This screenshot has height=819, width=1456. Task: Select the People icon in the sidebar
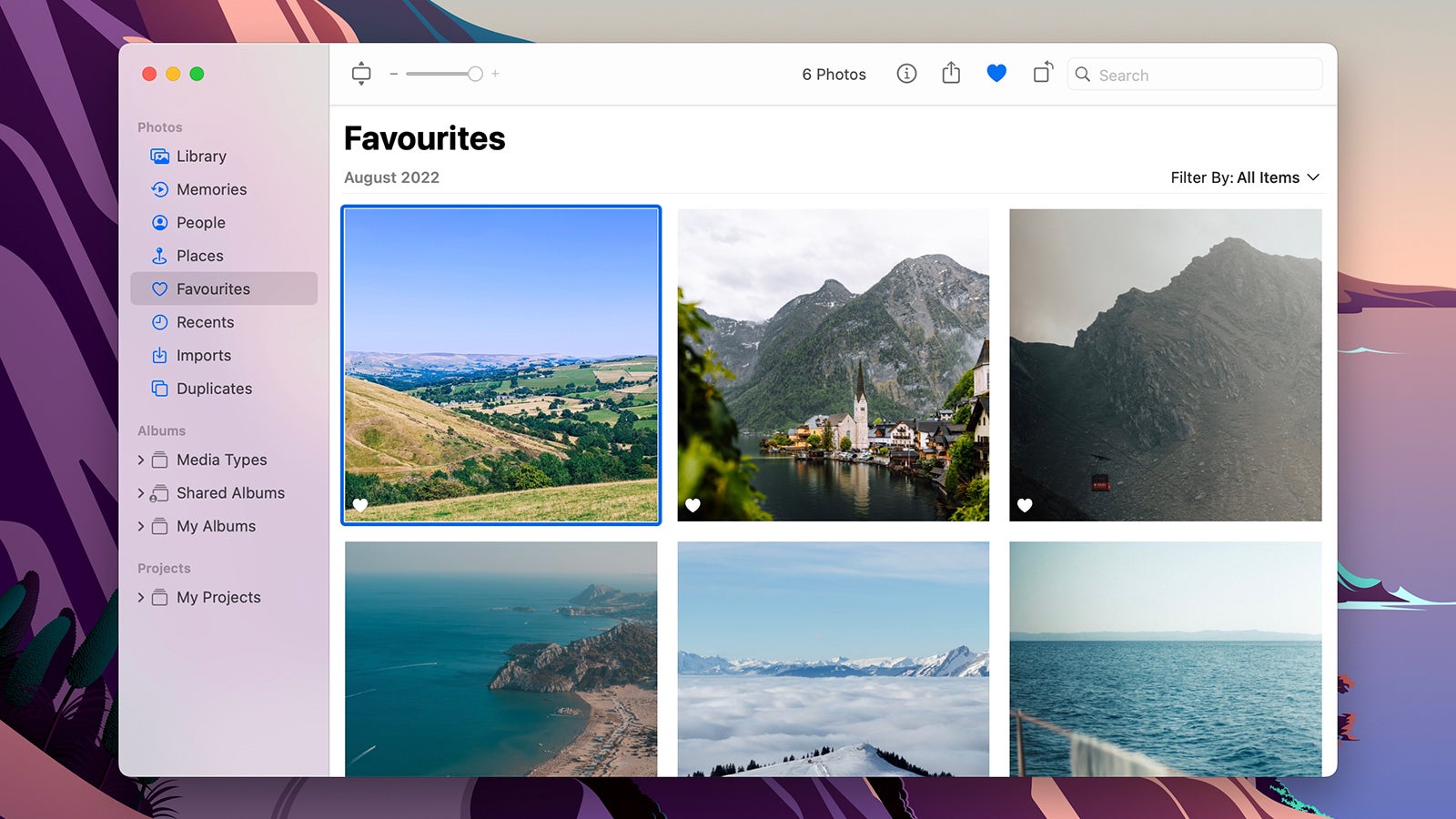click(159, 222)
